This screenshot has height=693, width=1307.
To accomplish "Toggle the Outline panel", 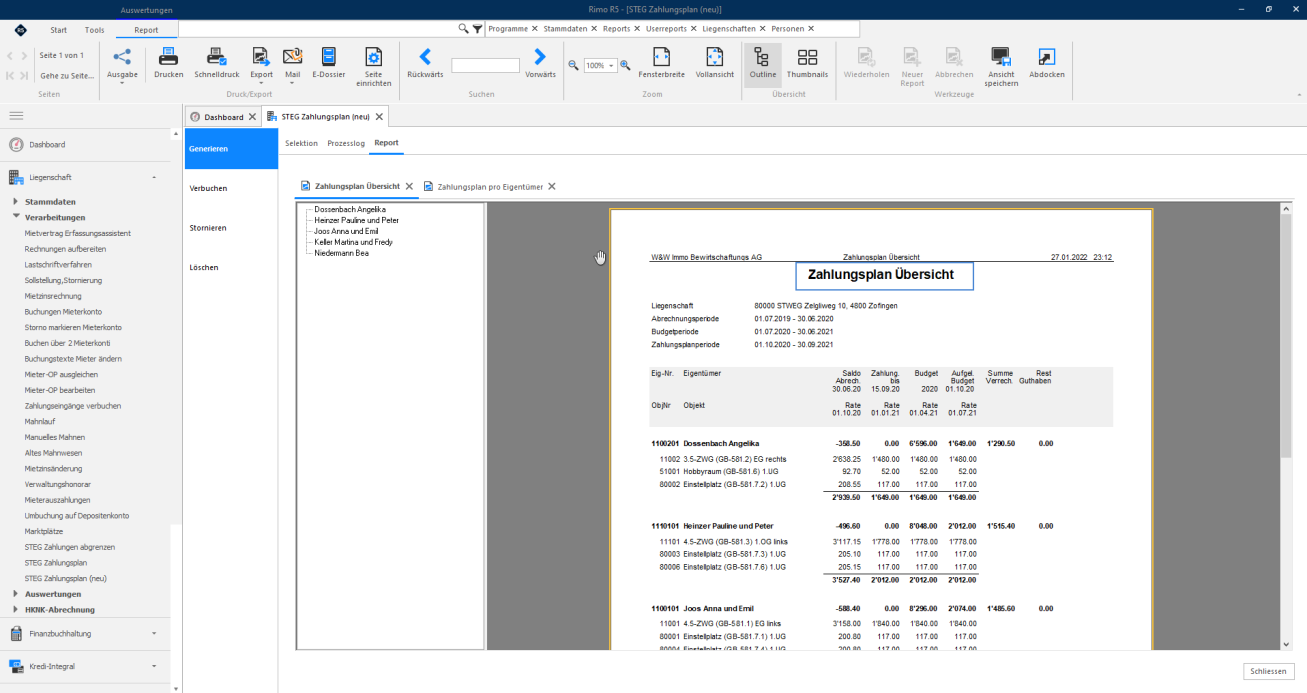I will tap(763, 64).
